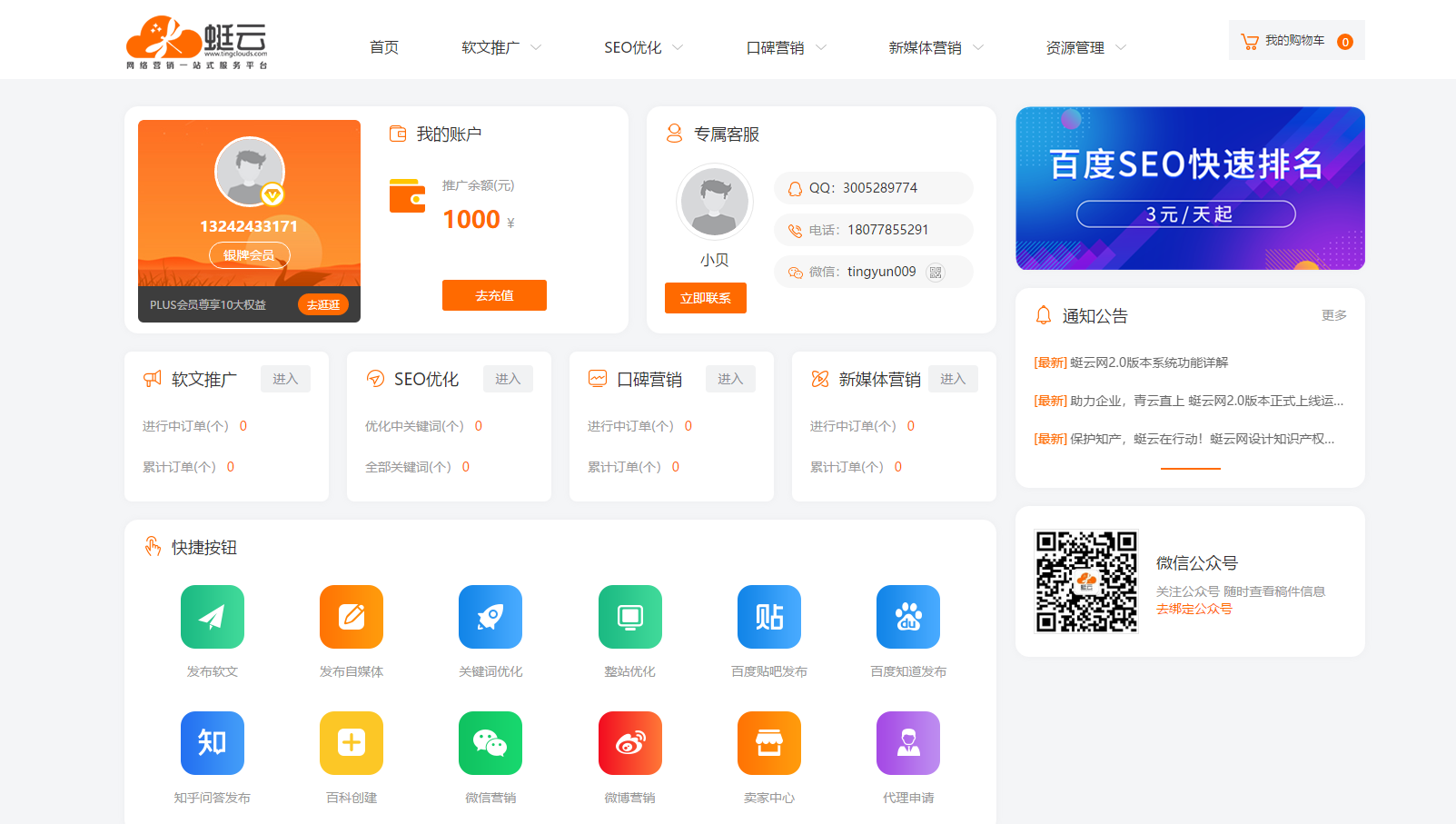This screenshot has height=824, width=1456.
Task: Click the 百科创建 plus icon
Action: 352,743
